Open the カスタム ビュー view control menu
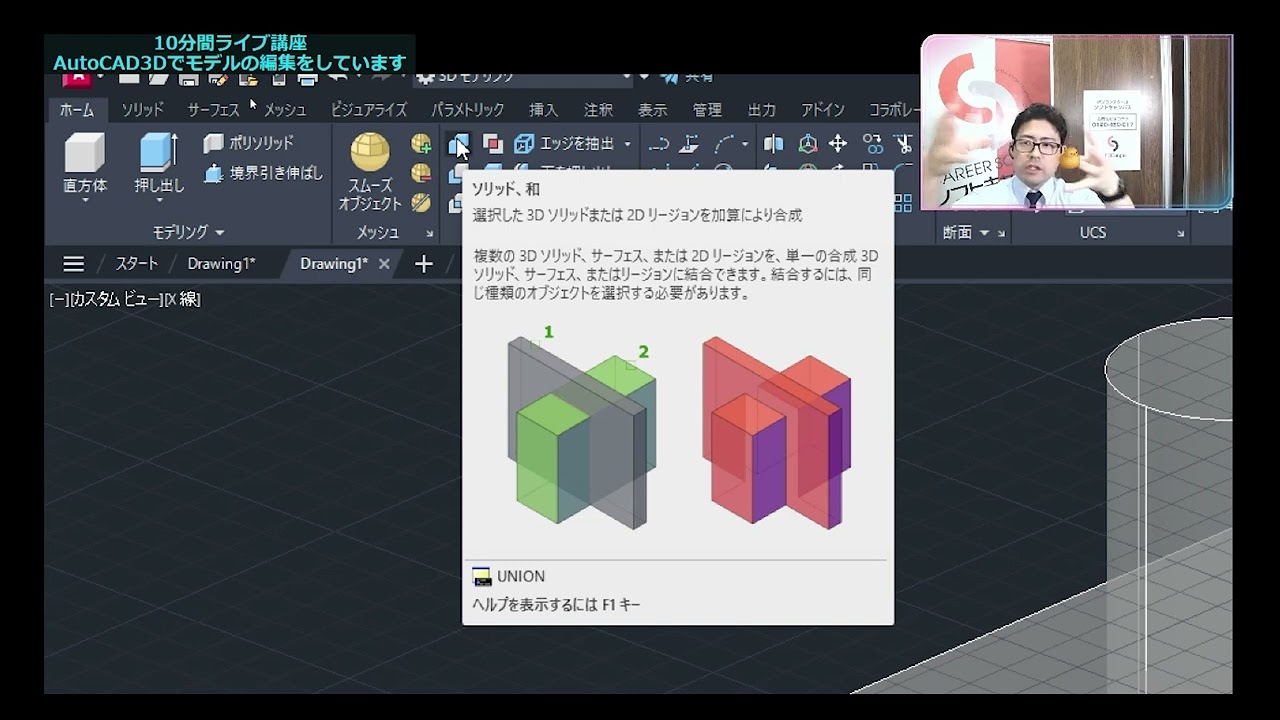Screen dimensions: 1280x720 coord(115,299)
